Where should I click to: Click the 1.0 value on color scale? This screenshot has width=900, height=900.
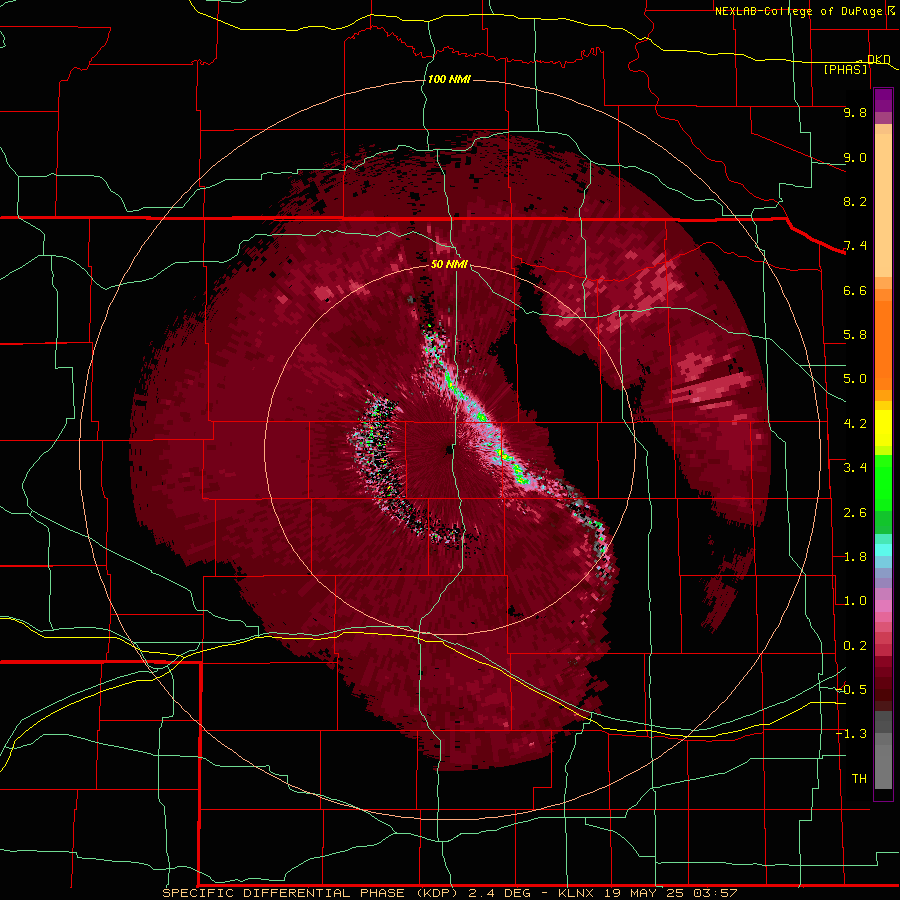(855, 601)
